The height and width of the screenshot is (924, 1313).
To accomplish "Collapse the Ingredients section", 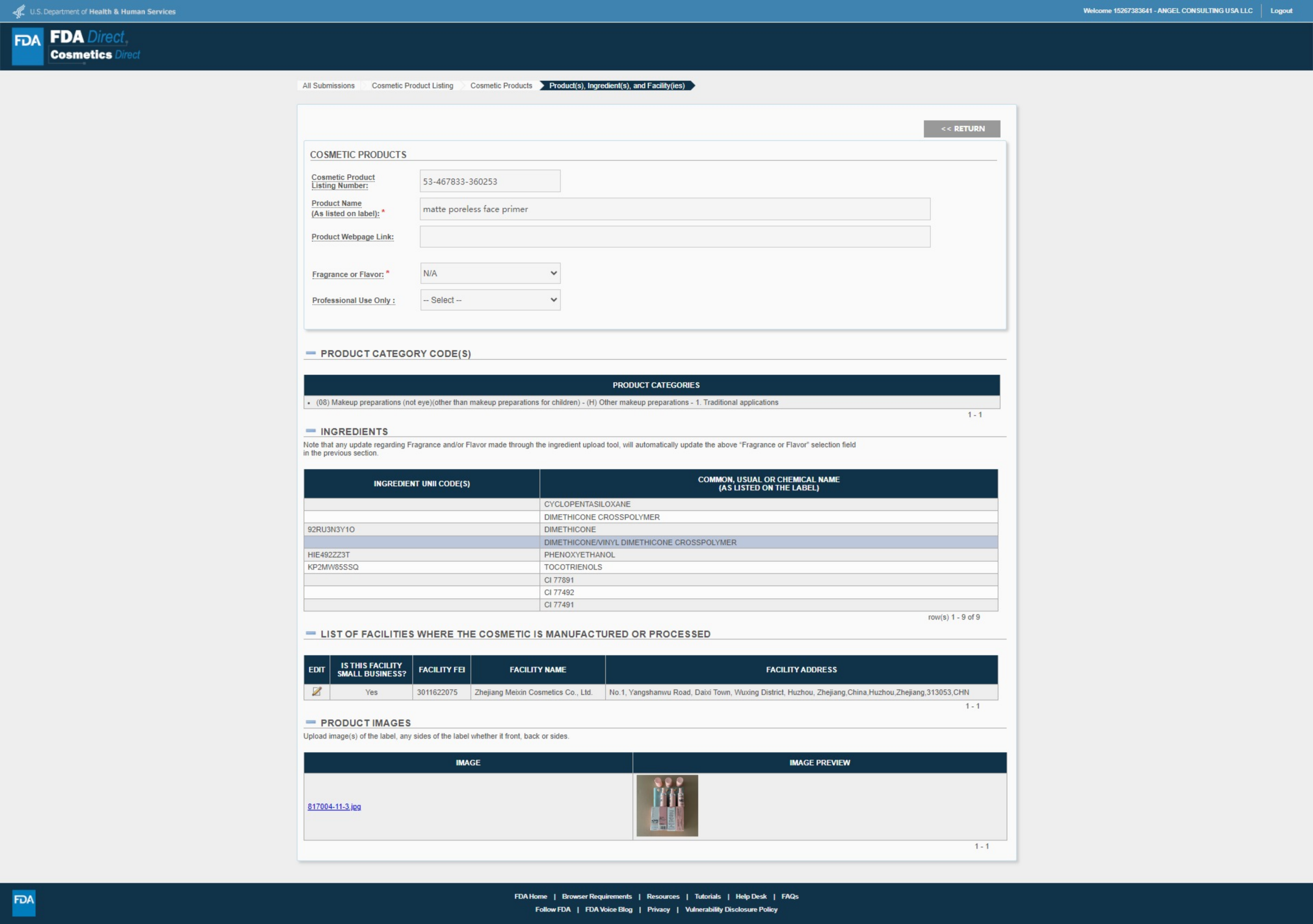I will coord(310,431).
